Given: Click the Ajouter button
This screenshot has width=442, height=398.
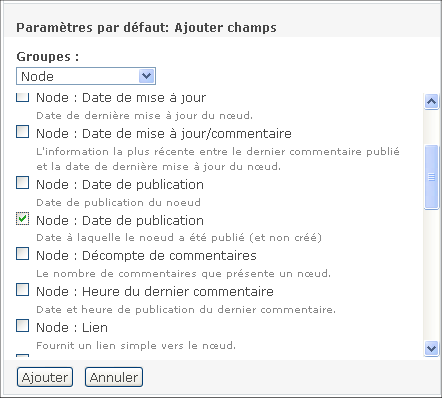Looking at the screenshot, I should coord(45,377).
